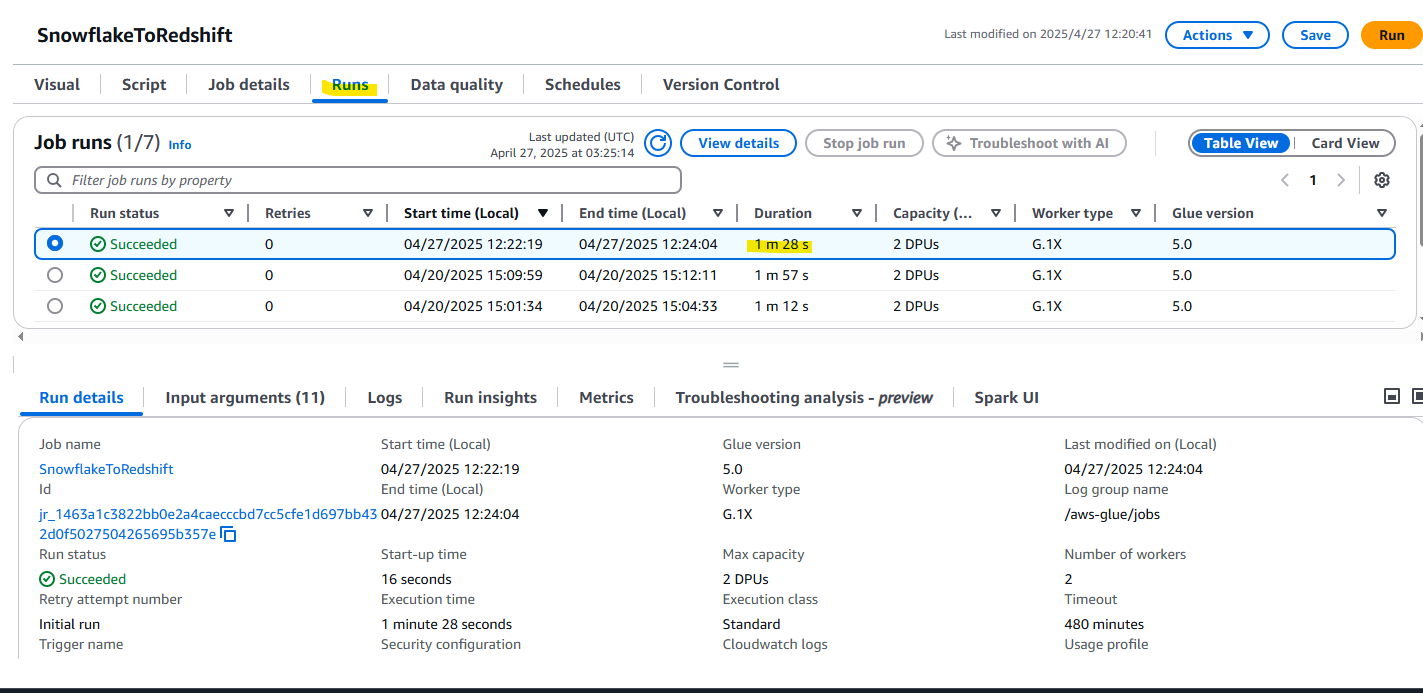Open the Job details tab
This screenshot has height=693, width=1423.
click(x=249, y=85)
